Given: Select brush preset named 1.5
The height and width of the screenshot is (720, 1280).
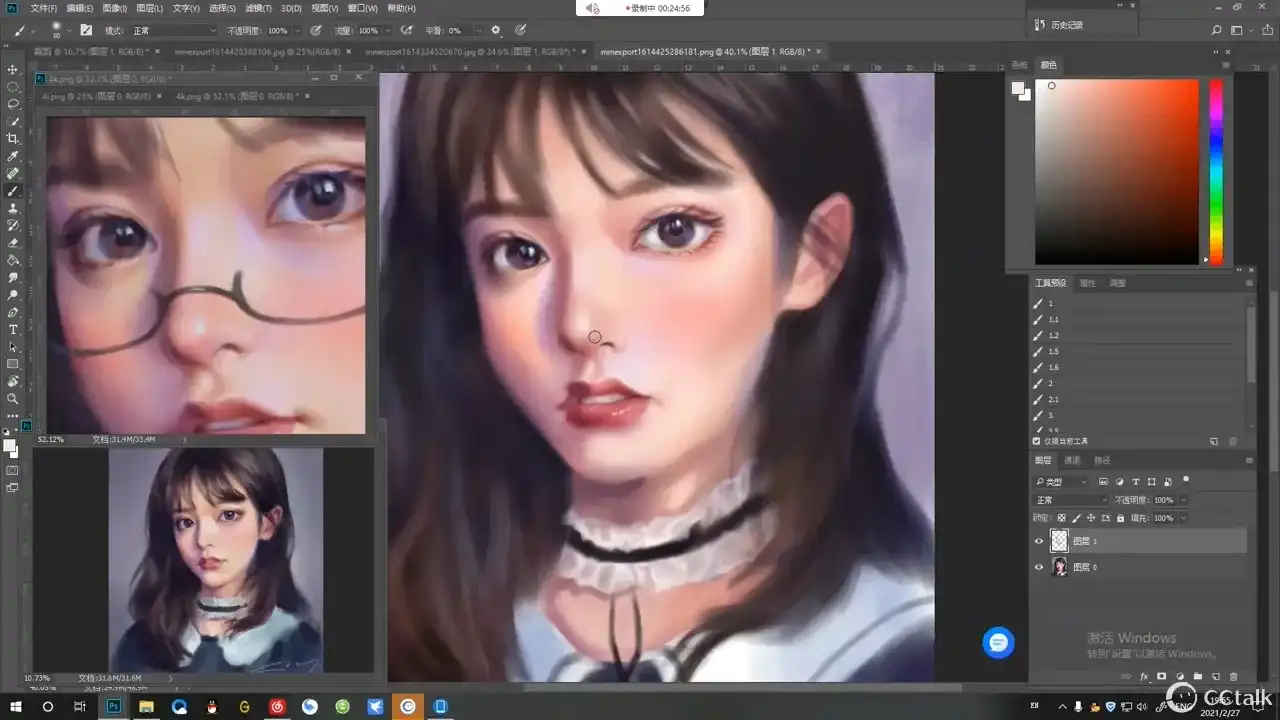Looking at the screenshot, I should 1053,351.
